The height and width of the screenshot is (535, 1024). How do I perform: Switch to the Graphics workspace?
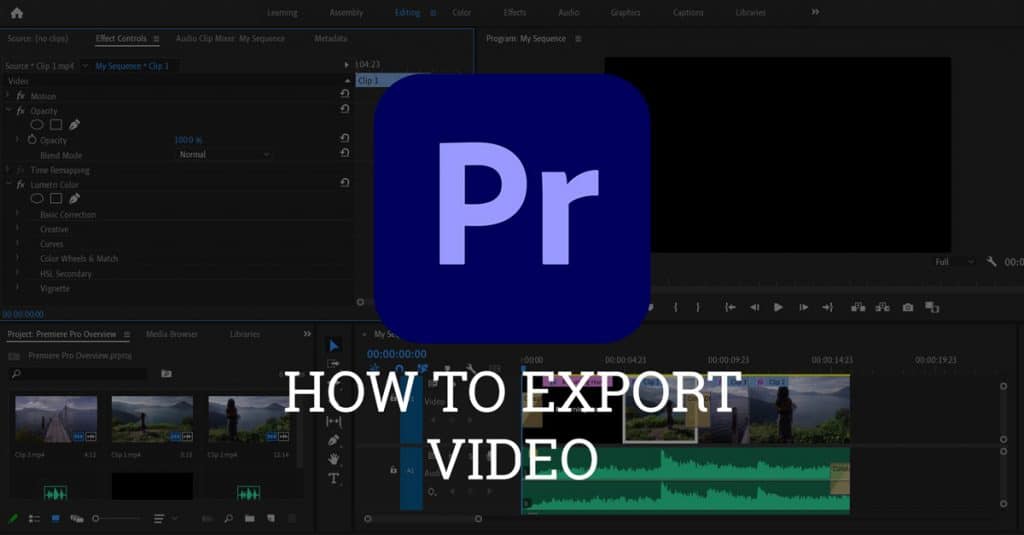tap(625, 12)
